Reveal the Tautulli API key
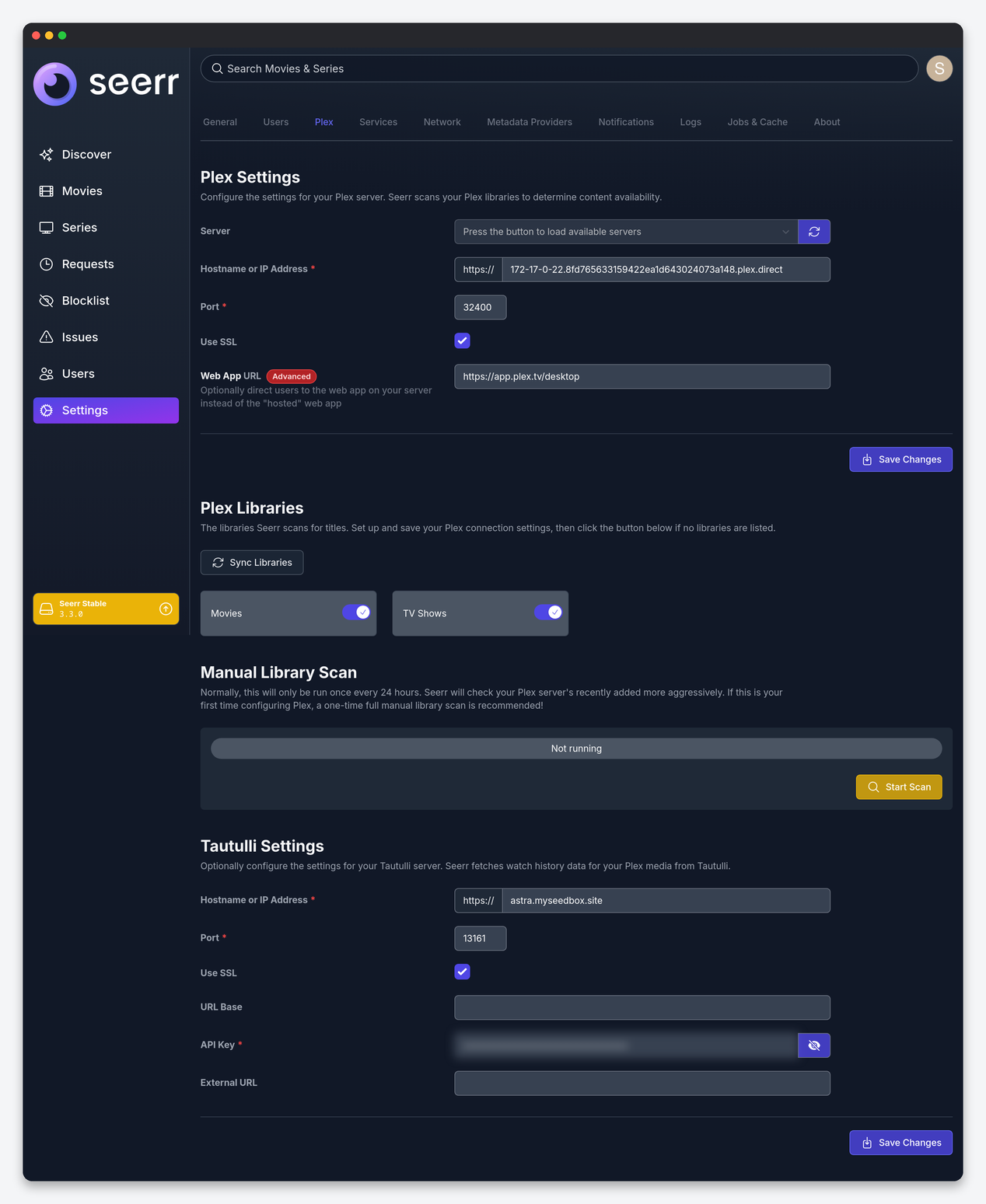 pos(814,1045)
